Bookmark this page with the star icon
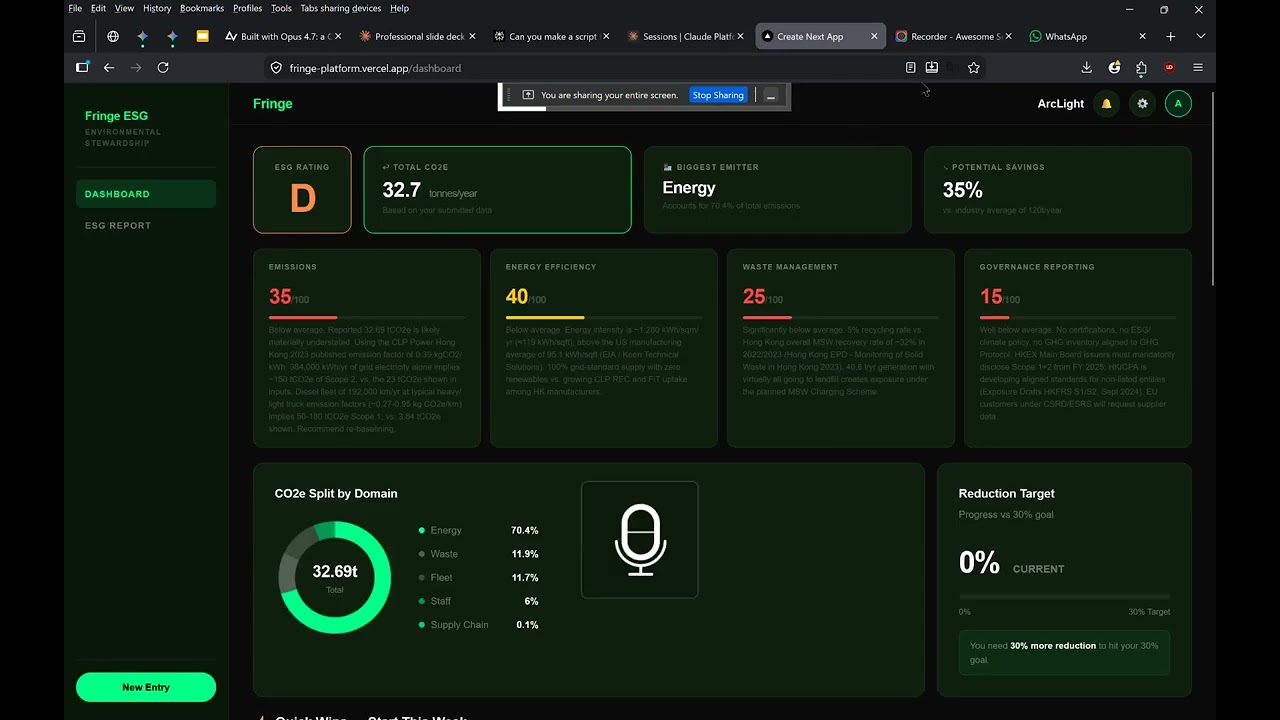The height and width of the screenshot is (720, 1280). click(973, 68)
